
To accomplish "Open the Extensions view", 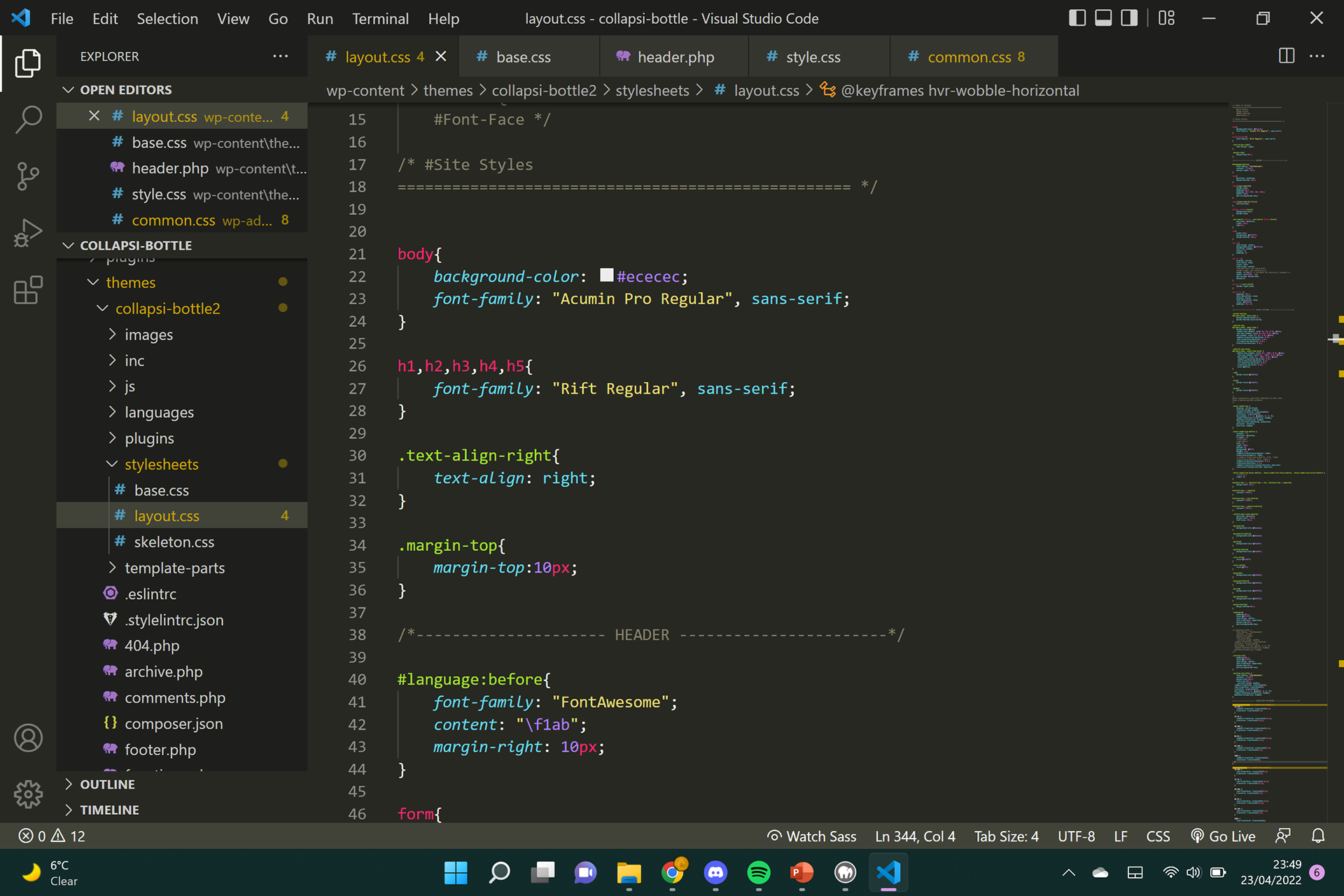I will click(28, 290).
